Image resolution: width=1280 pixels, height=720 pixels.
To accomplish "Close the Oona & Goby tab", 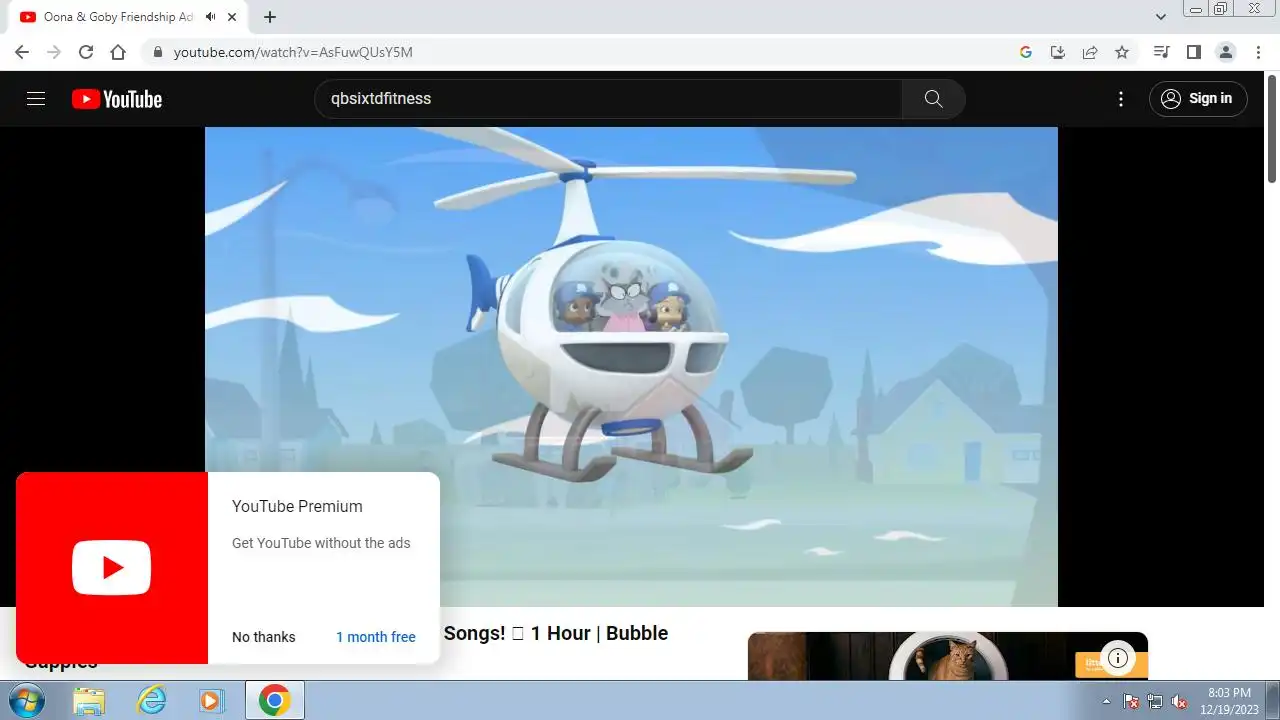I will (232, 17).
